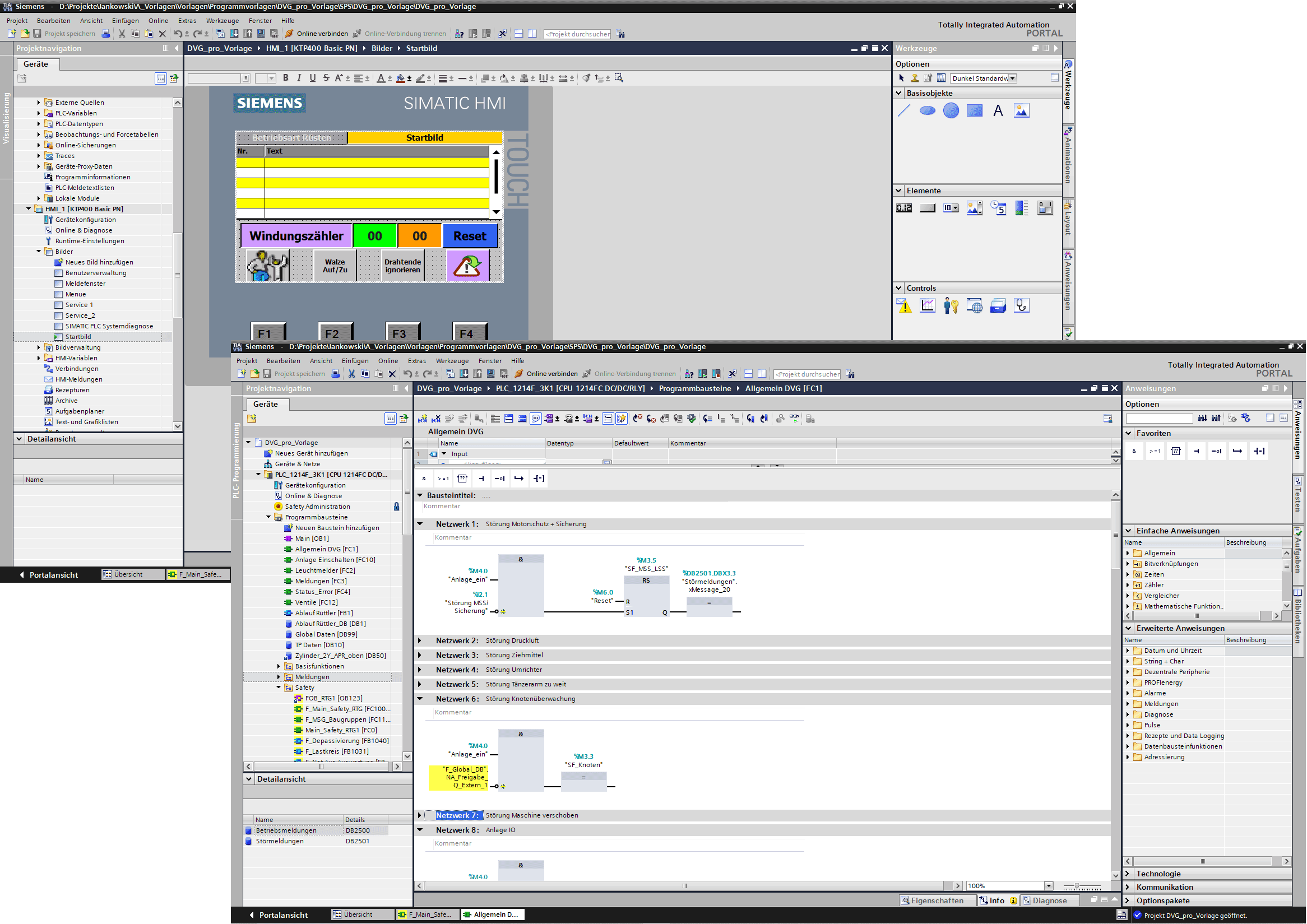The image size is (1307, 924).
Task: Pick the Ellipse basic object tool
Action: click(928, 111)
